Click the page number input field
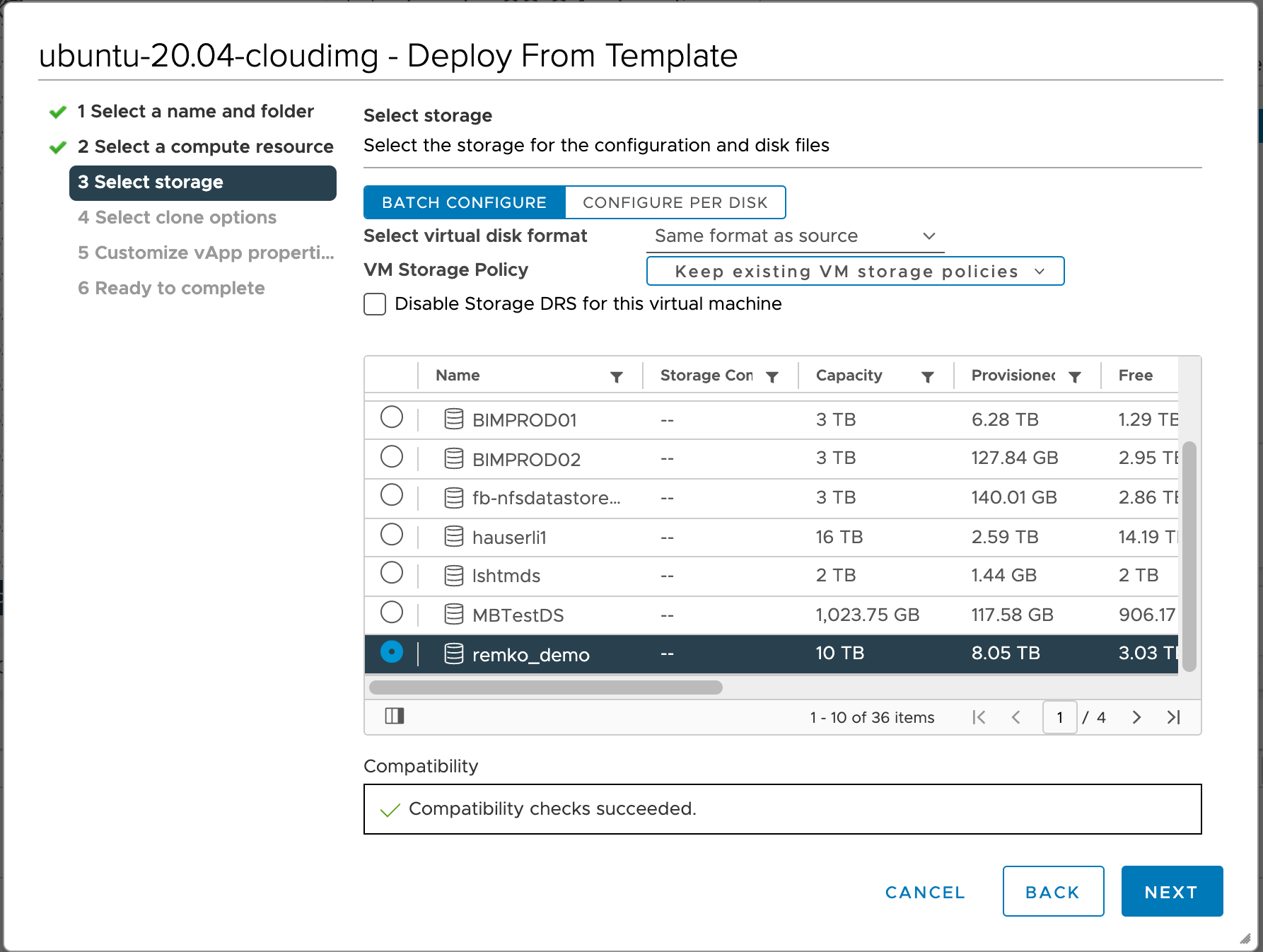1263x952 pixels. (1059, 716)
